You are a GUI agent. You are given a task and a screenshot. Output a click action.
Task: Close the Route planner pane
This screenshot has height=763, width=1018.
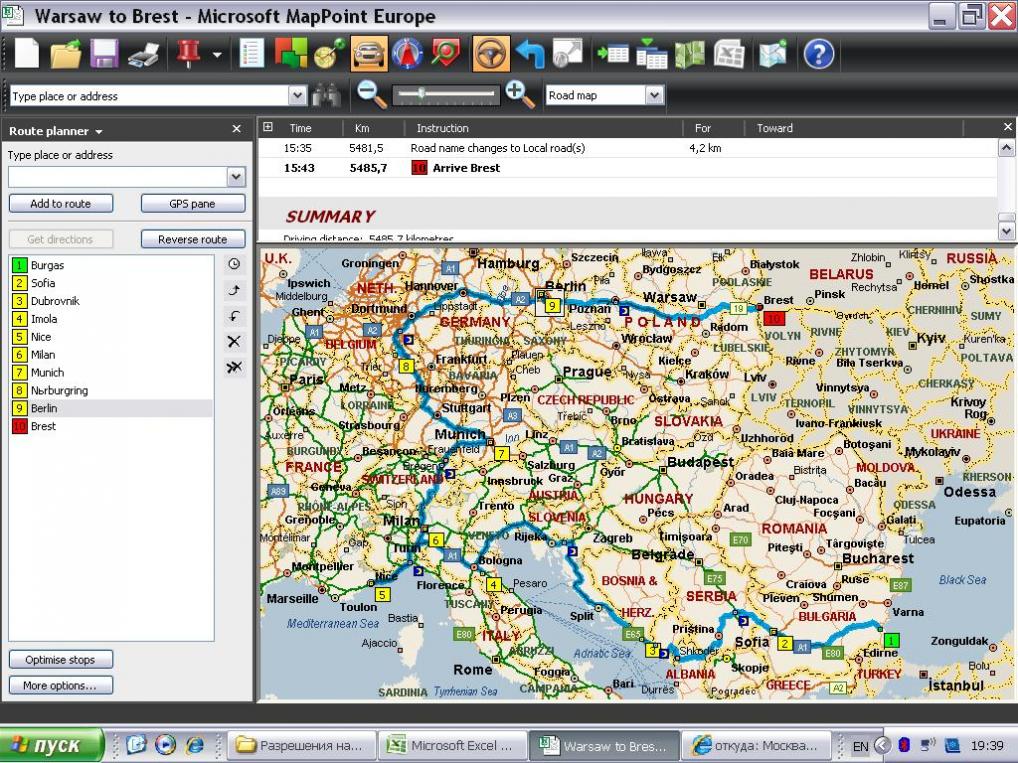click(x=237, y=129)
